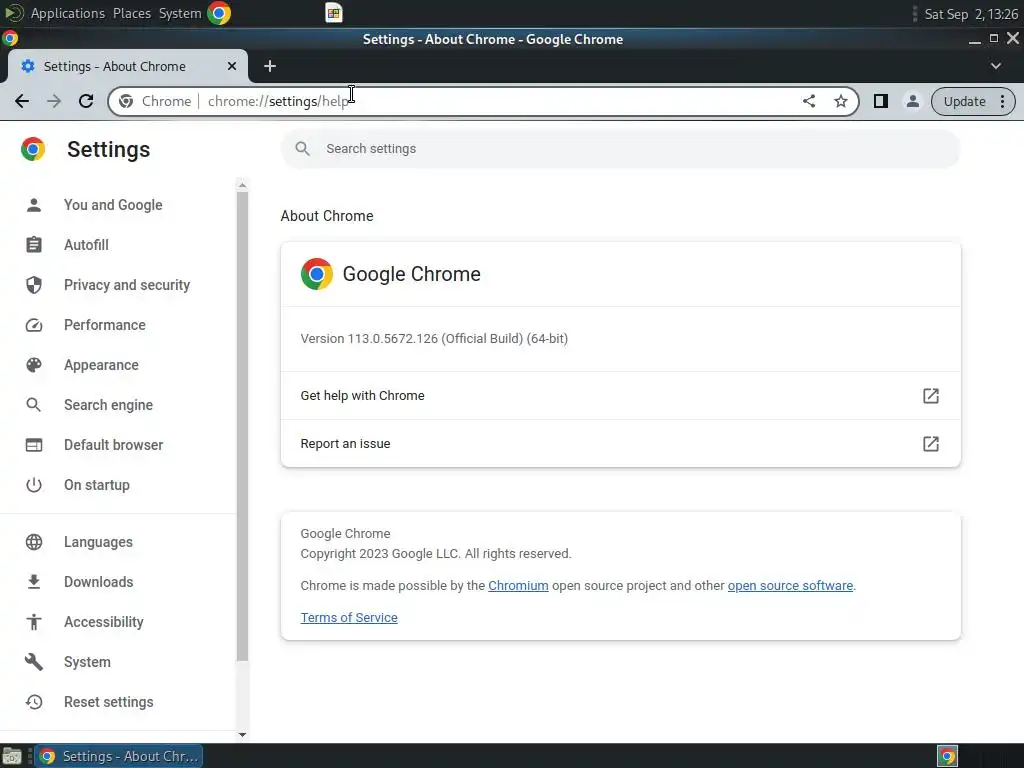Viewport: 1024px width, 768px height.
Task: Click the Default browser icon
Action: pyautogui.click(x=34, y=445)
